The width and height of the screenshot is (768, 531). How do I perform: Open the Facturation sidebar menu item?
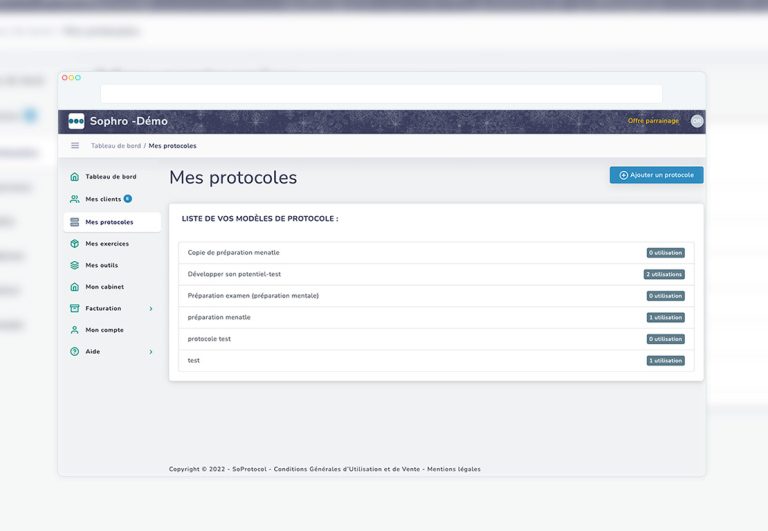pos(103,309)
